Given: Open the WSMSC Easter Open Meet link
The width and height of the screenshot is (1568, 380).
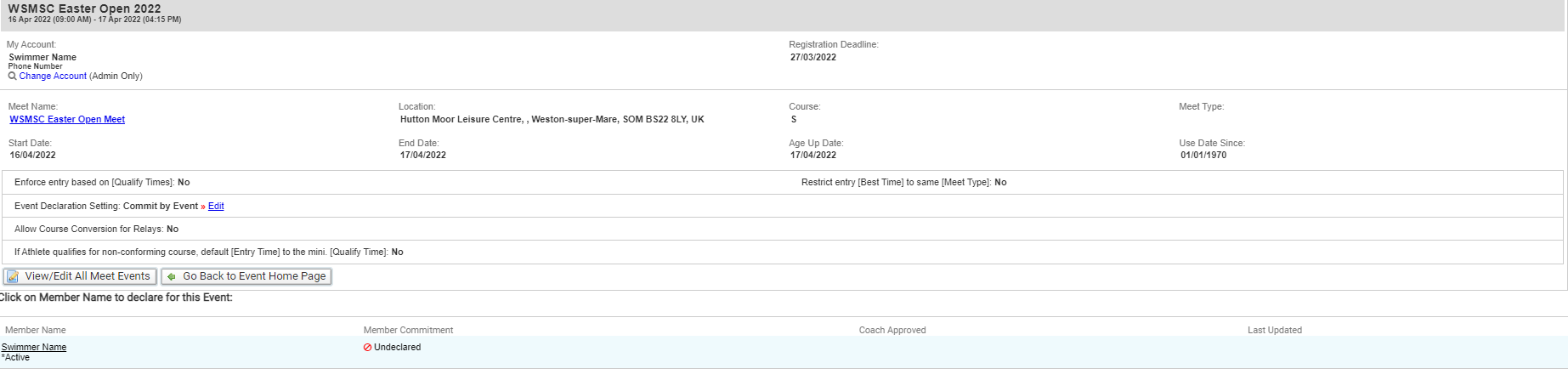Looking at the screenshot, I should [67, 120].
